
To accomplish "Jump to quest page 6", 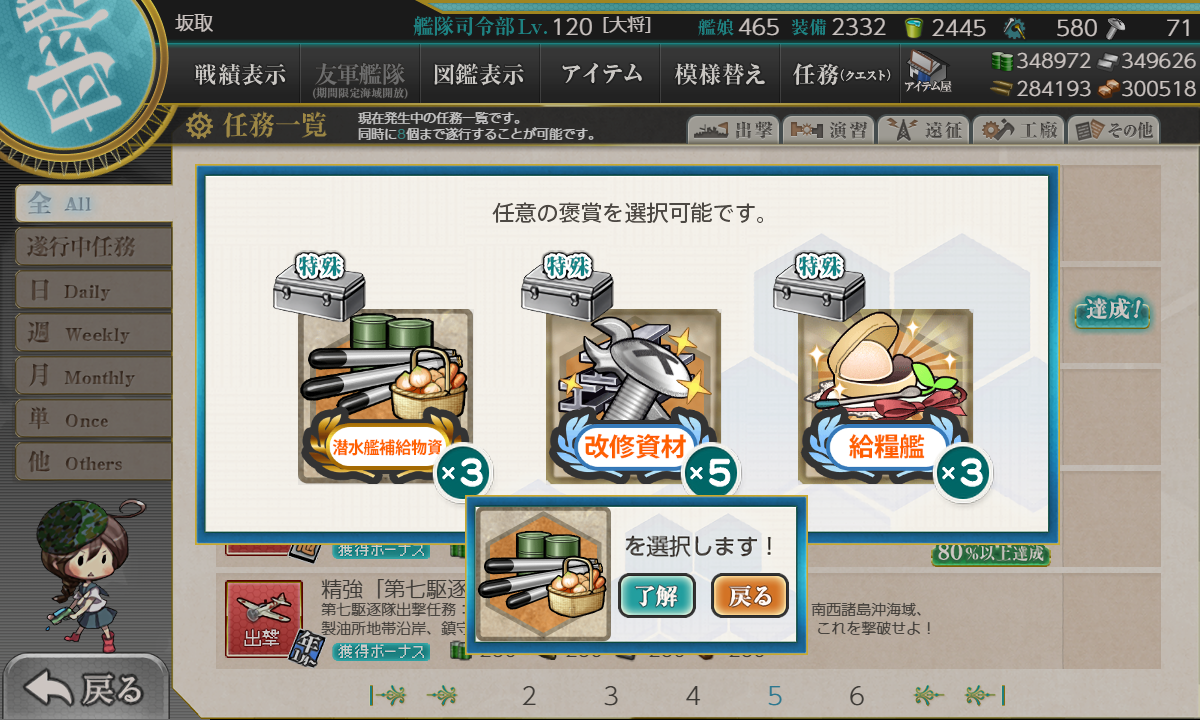I will click(856, 696).
